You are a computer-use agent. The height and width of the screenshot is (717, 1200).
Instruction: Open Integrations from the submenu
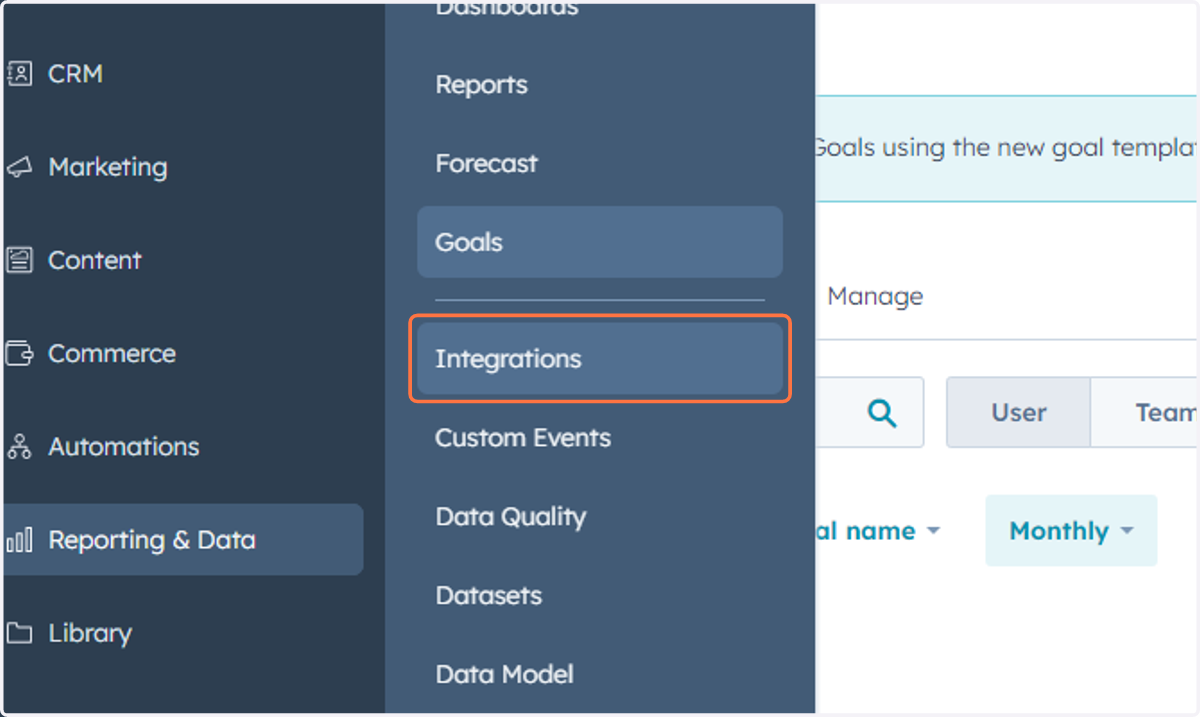coord(600,359)
